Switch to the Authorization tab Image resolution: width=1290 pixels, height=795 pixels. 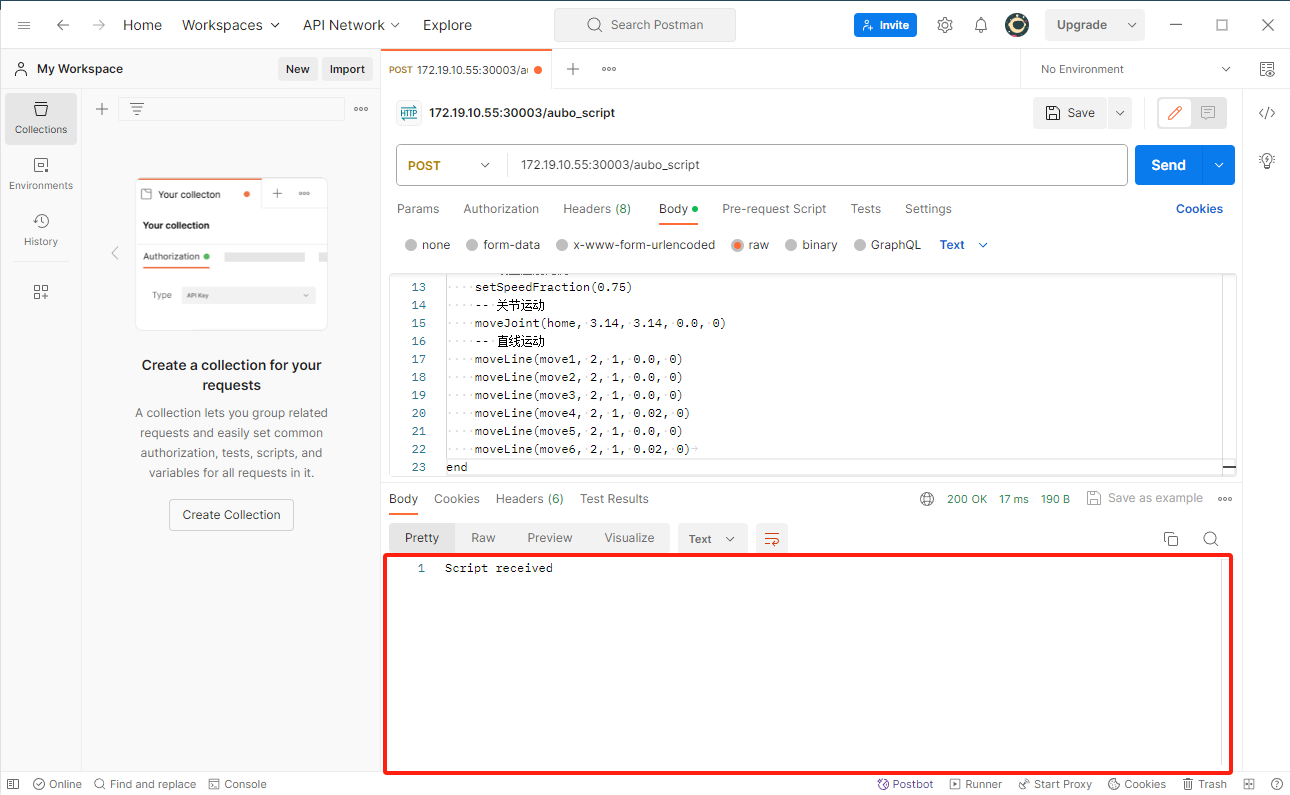tap(501, 209)
